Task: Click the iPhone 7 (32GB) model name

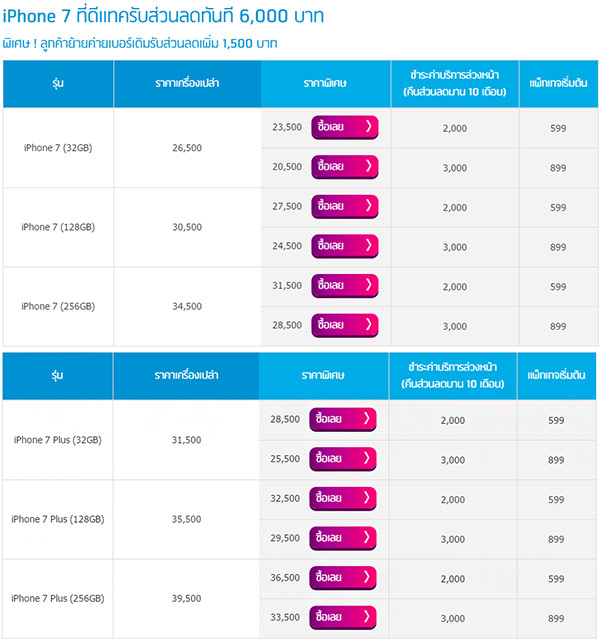Action: 58,148
